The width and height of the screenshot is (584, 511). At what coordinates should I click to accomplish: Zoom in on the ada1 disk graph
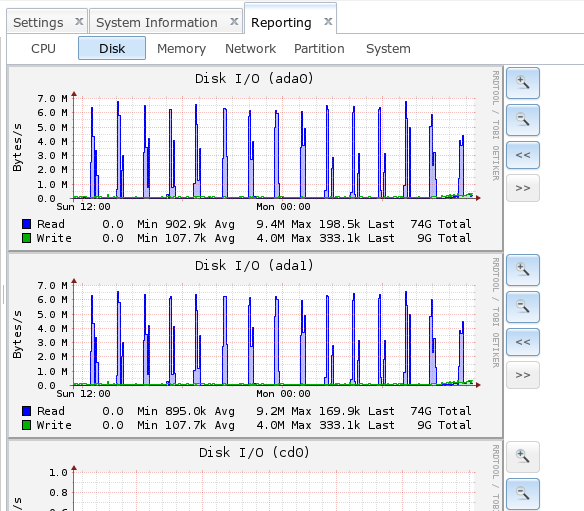[x=523, y=270]
